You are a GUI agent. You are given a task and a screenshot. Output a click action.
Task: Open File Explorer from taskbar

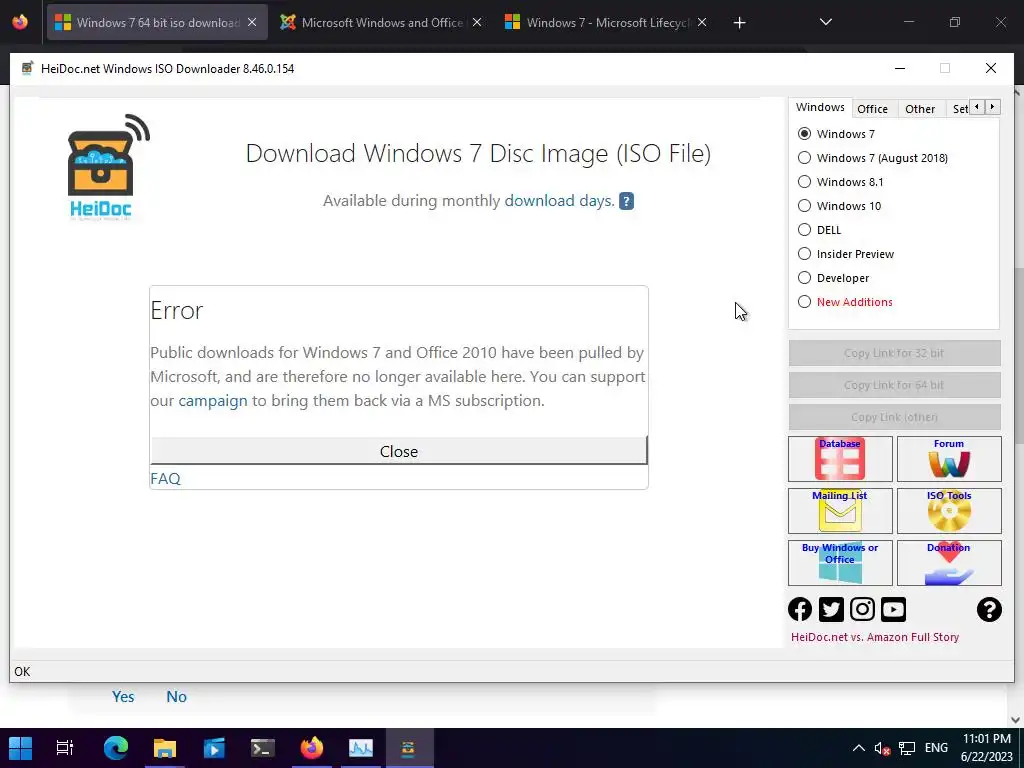[x=165, y=748]
